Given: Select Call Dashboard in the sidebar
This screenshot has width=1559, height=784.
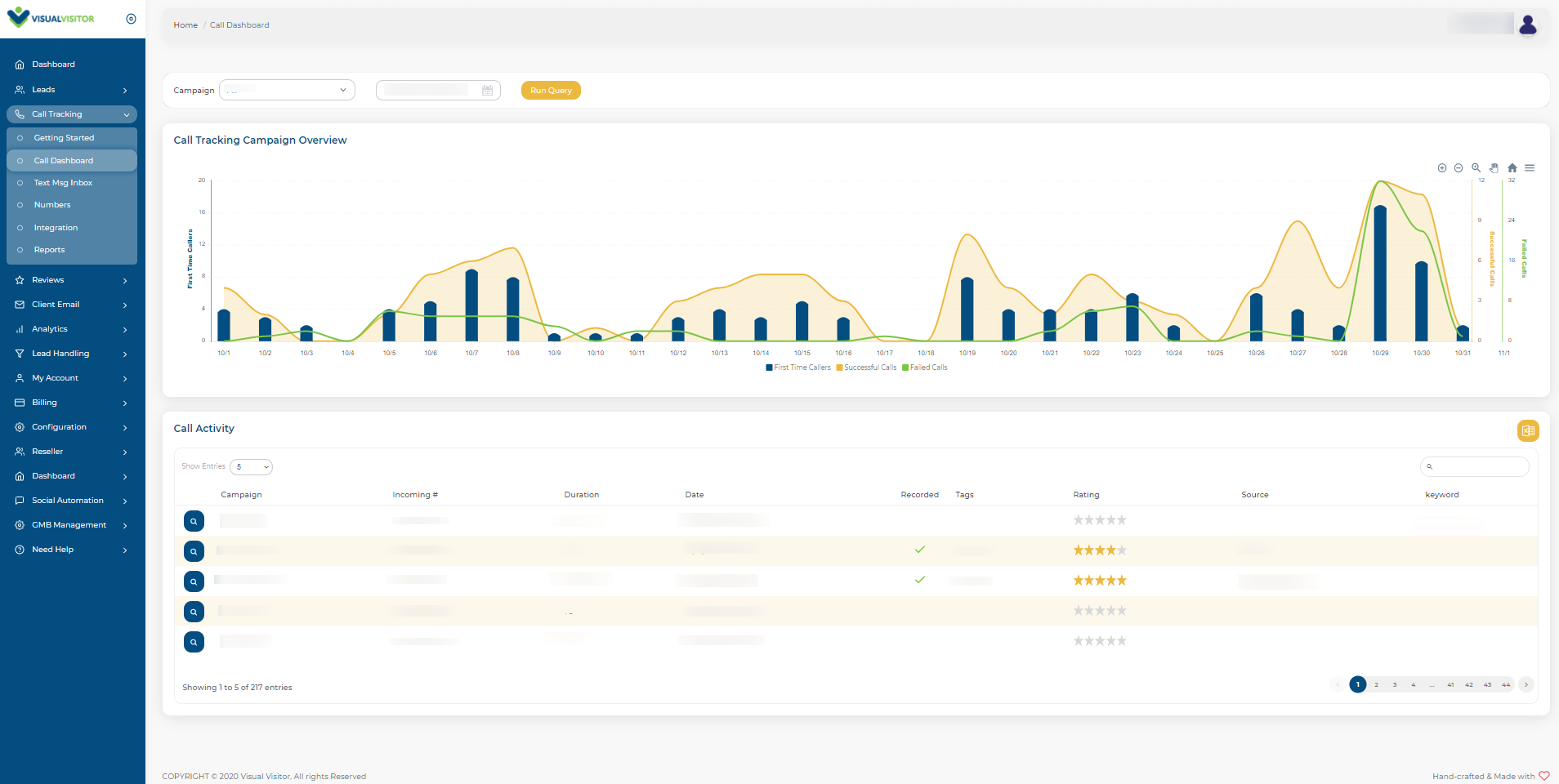Looking at the screenshot, I should click(72, 161).
